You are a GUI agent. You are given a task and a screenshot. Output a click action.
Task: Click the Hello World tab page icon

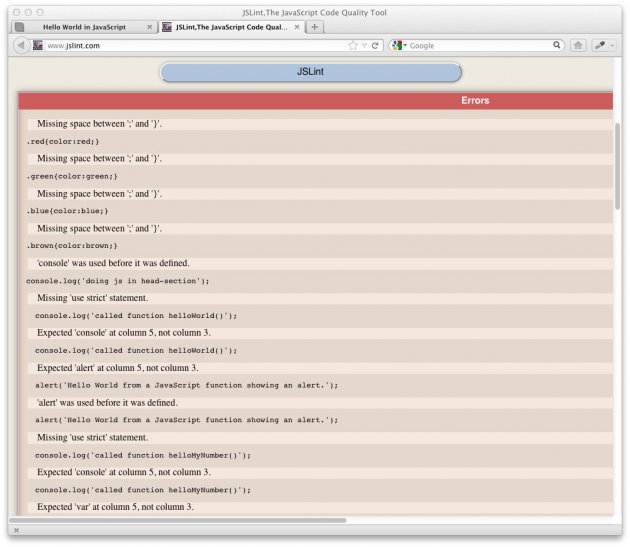(x=19, y=27)
